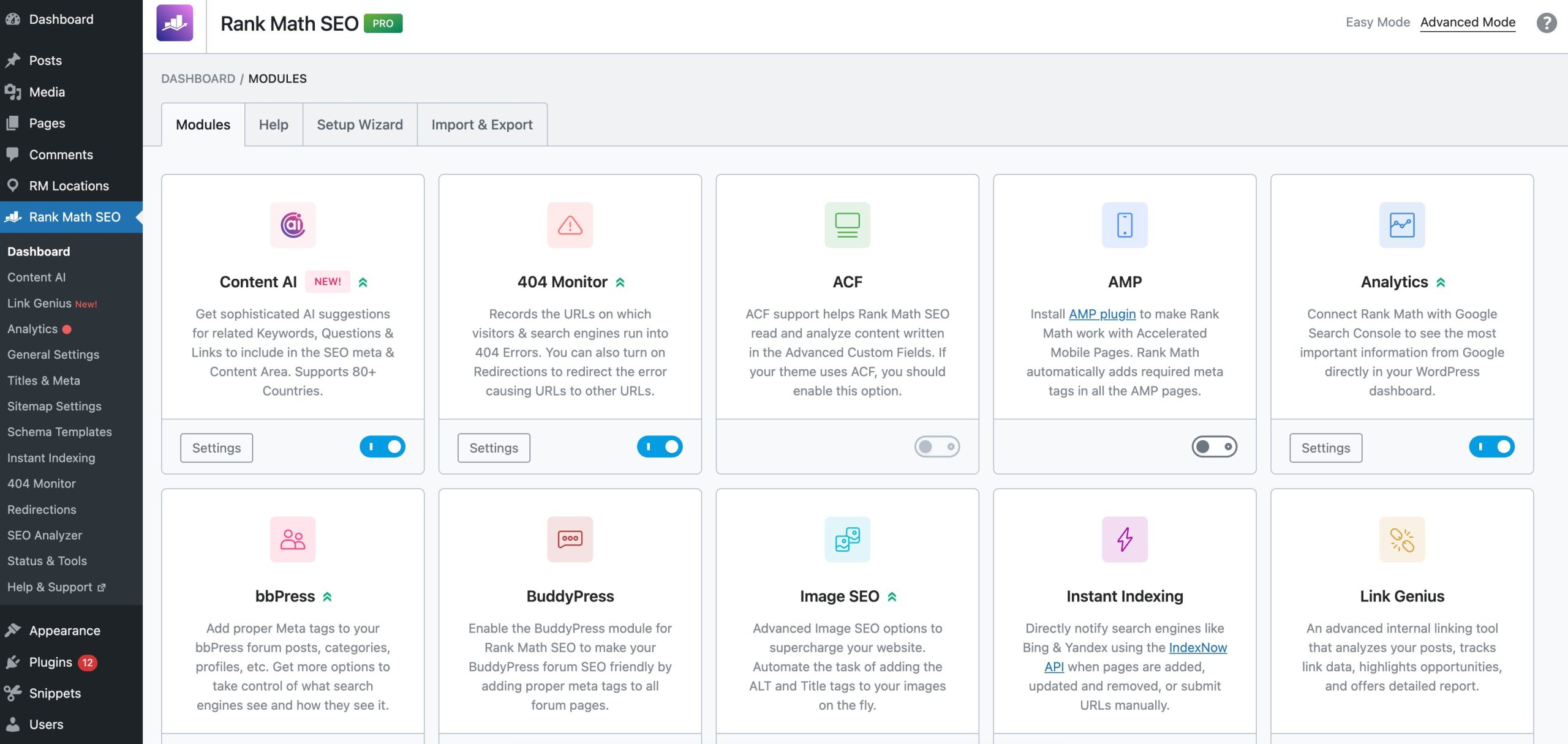This screenshot has width=1568, height=744.
Task: Click the Instant Indexing lightning bolt icon
Action: point(1125,539)
